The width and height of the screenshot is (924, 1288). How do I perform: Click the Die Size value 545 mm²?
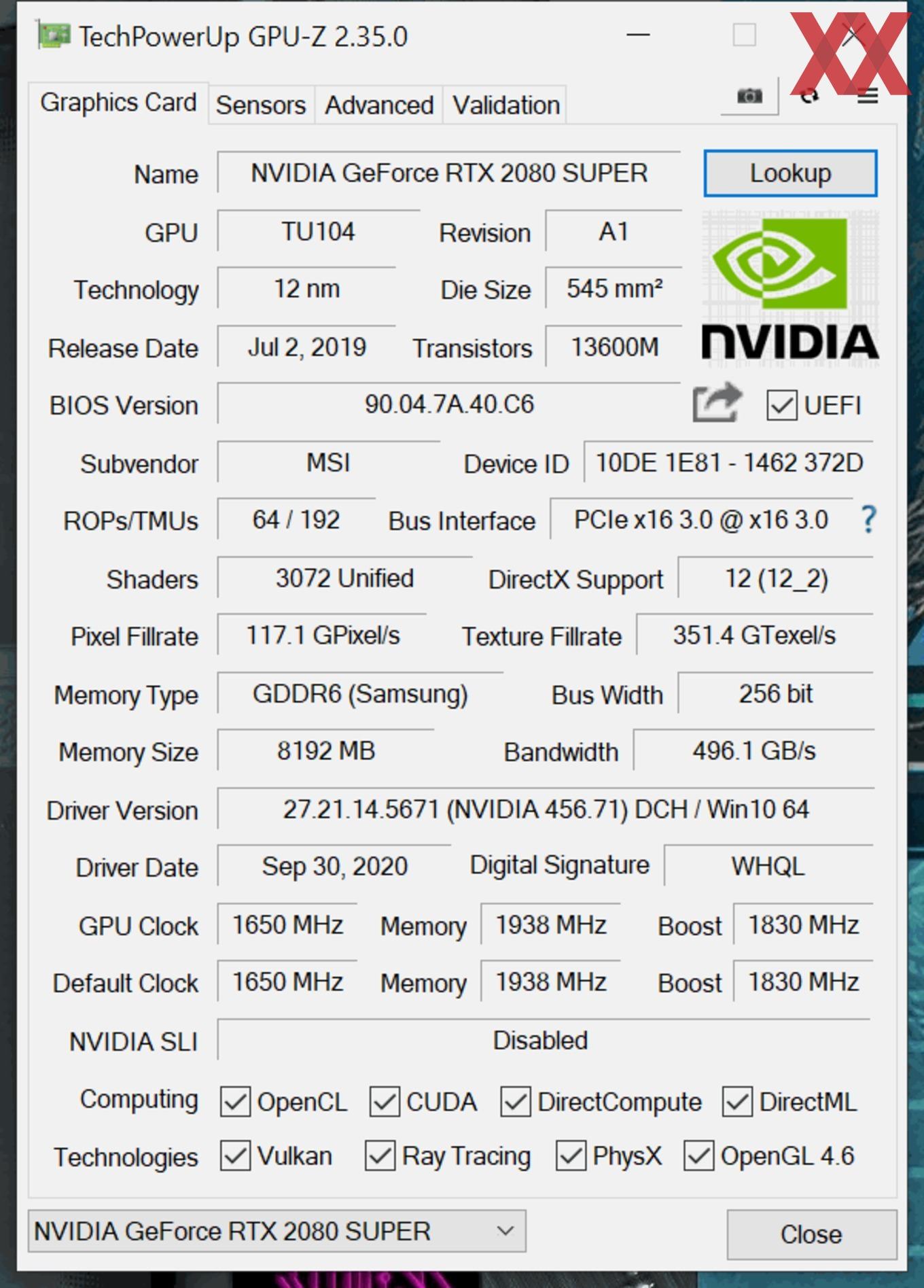(614, 289)
